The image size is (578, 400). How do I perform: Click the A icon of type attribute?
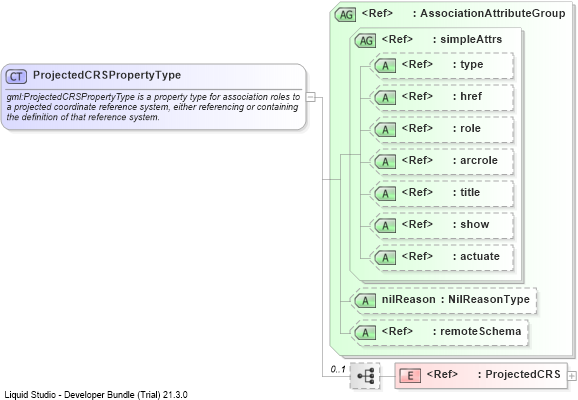pyautogui.click(x=385, y=66)
